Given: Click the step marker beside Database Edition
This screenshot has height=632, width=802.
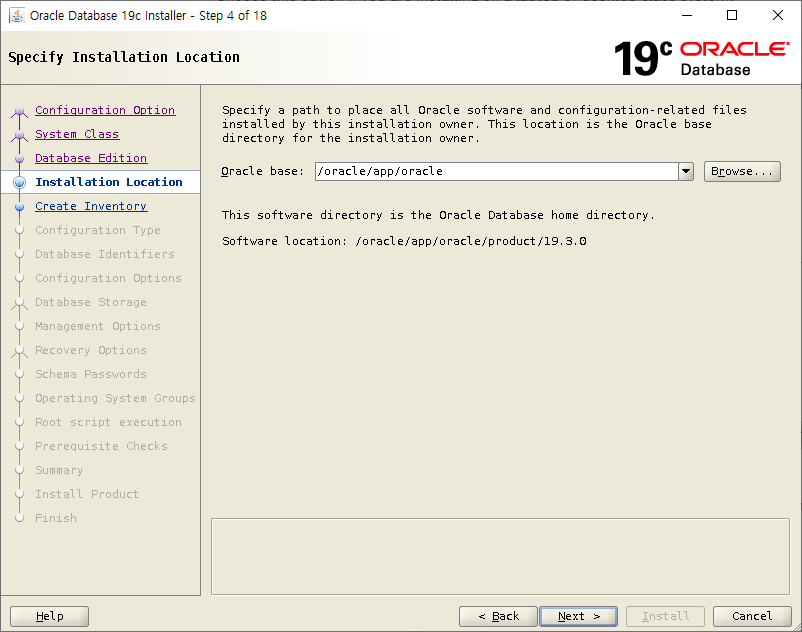Looking at the screenshot, I should tap(19, 159).
